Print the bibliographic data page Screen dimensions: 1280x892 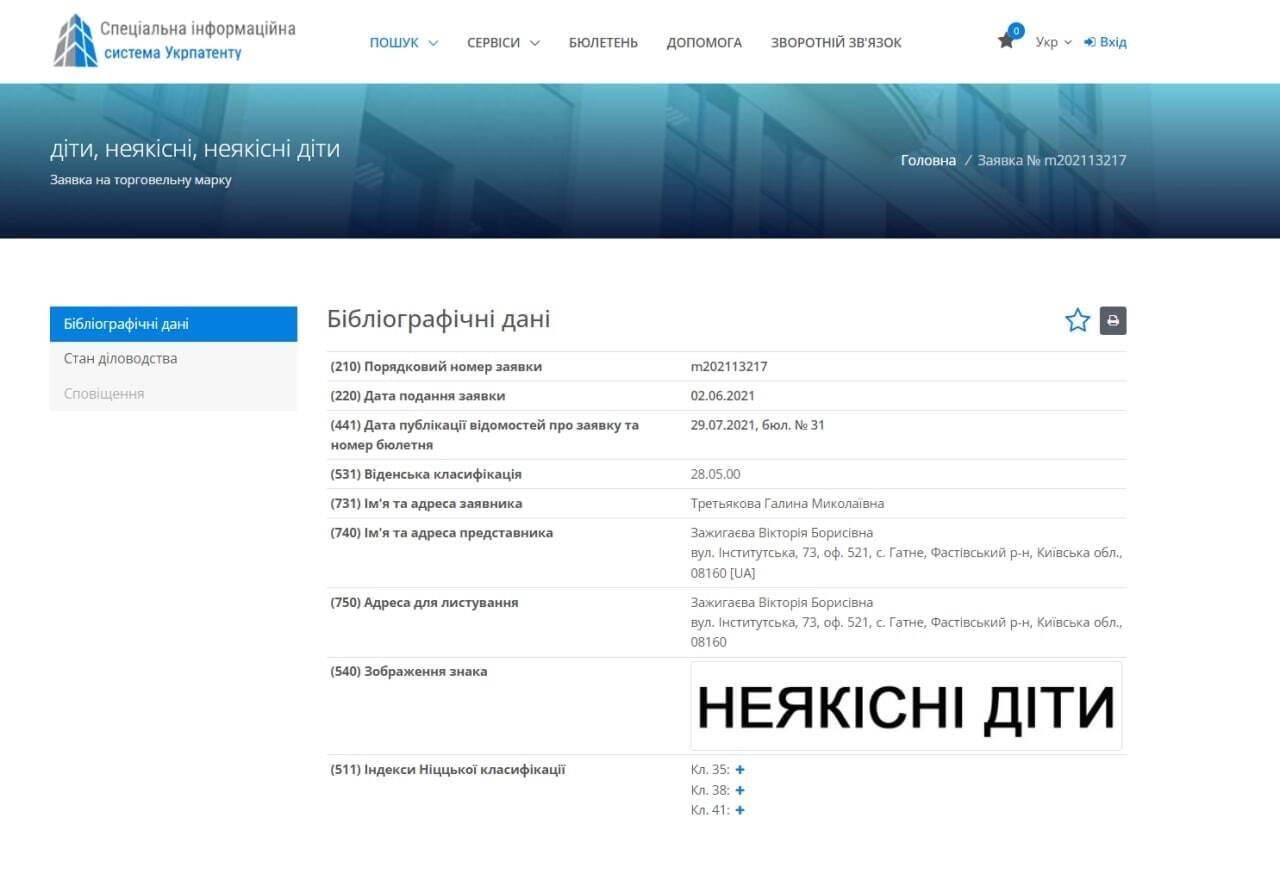point(1113,321)
